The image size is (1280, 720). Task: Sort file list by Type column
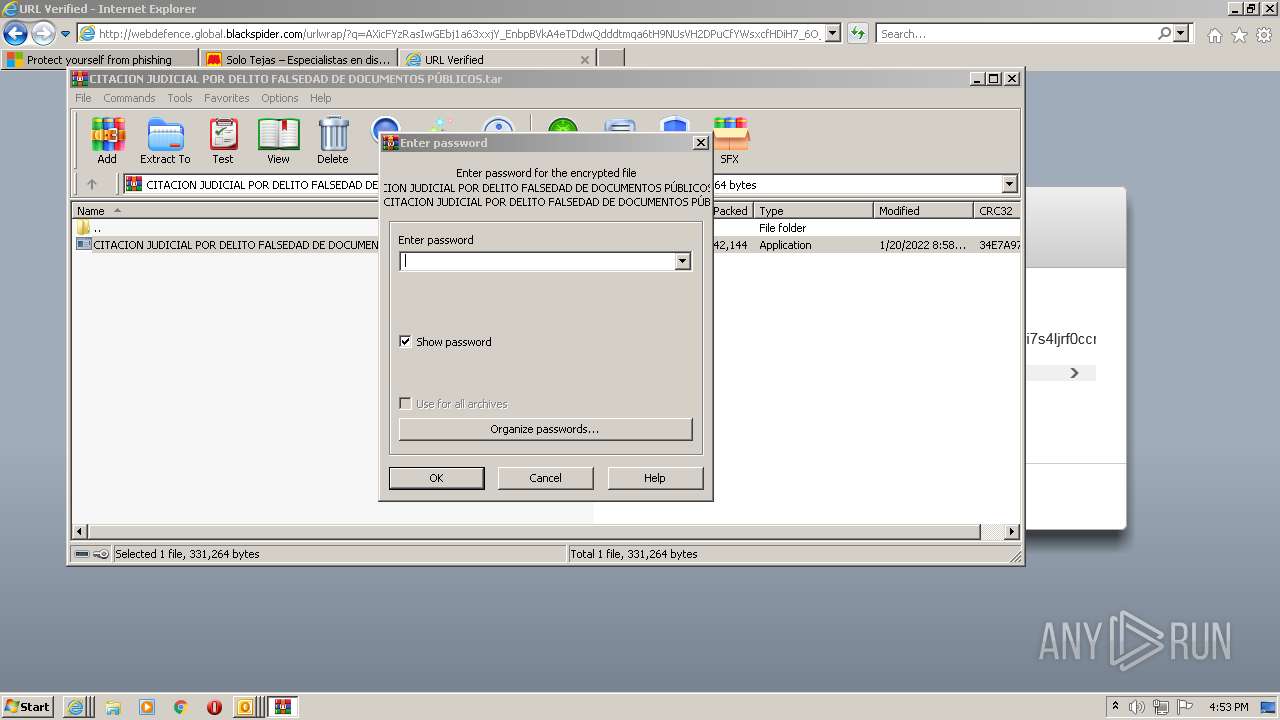click(x=814, y=211)
